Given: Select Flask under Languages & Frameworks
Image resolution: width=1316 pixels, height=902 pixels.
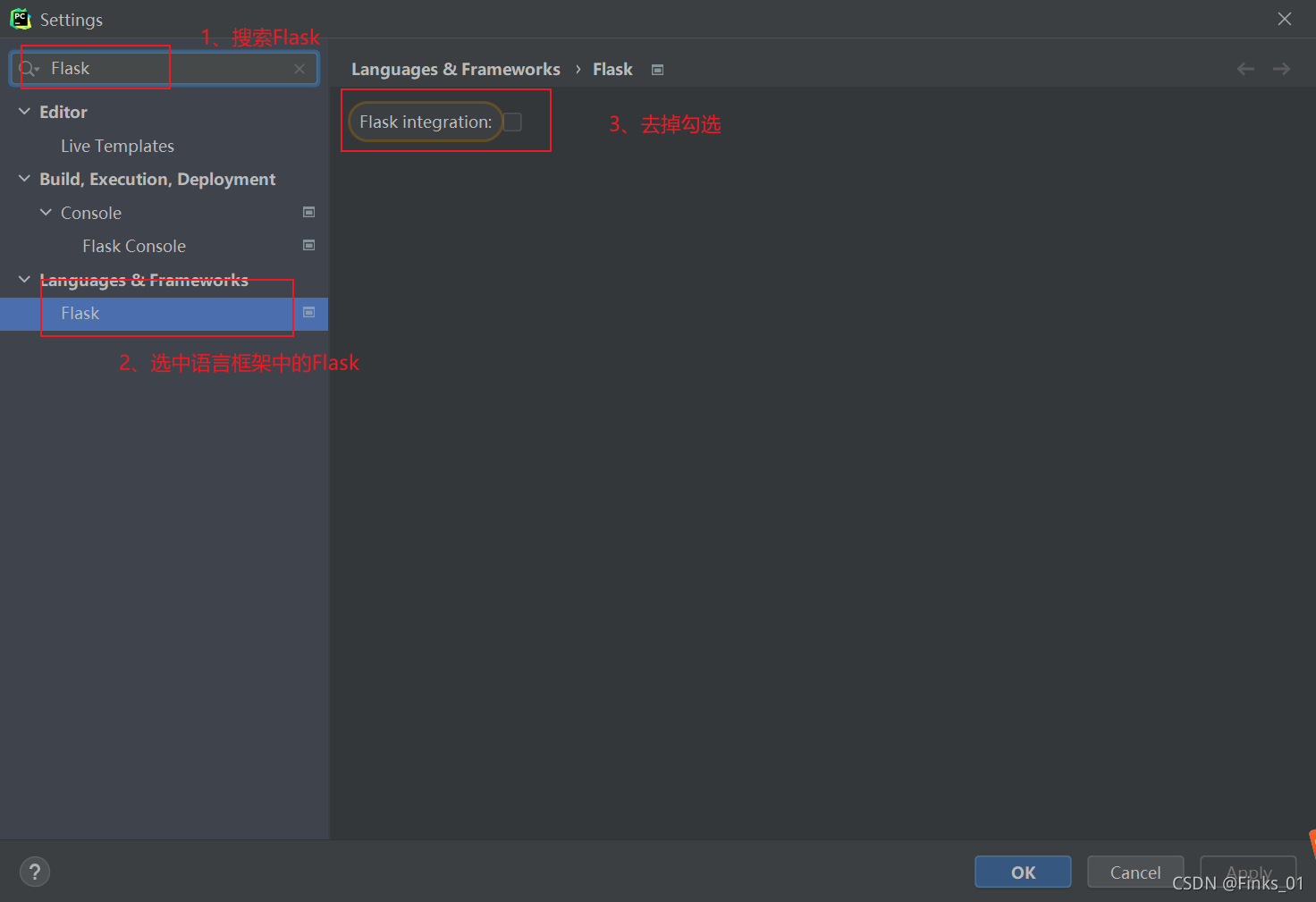Looking at the screenshot, I should pos(164,314).
